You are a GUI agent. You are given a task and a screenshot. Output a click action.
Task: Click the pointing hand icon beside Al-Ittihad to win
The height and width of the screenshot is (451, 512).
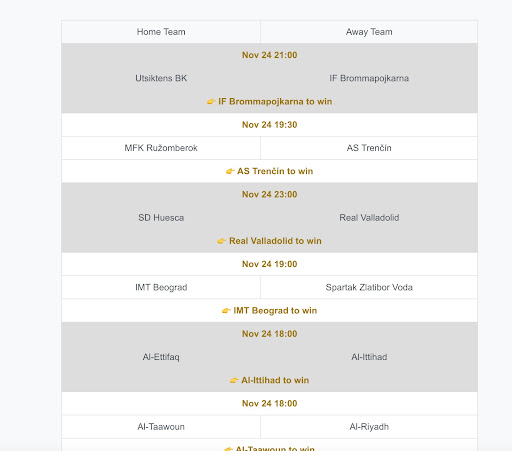coord(234,380)
